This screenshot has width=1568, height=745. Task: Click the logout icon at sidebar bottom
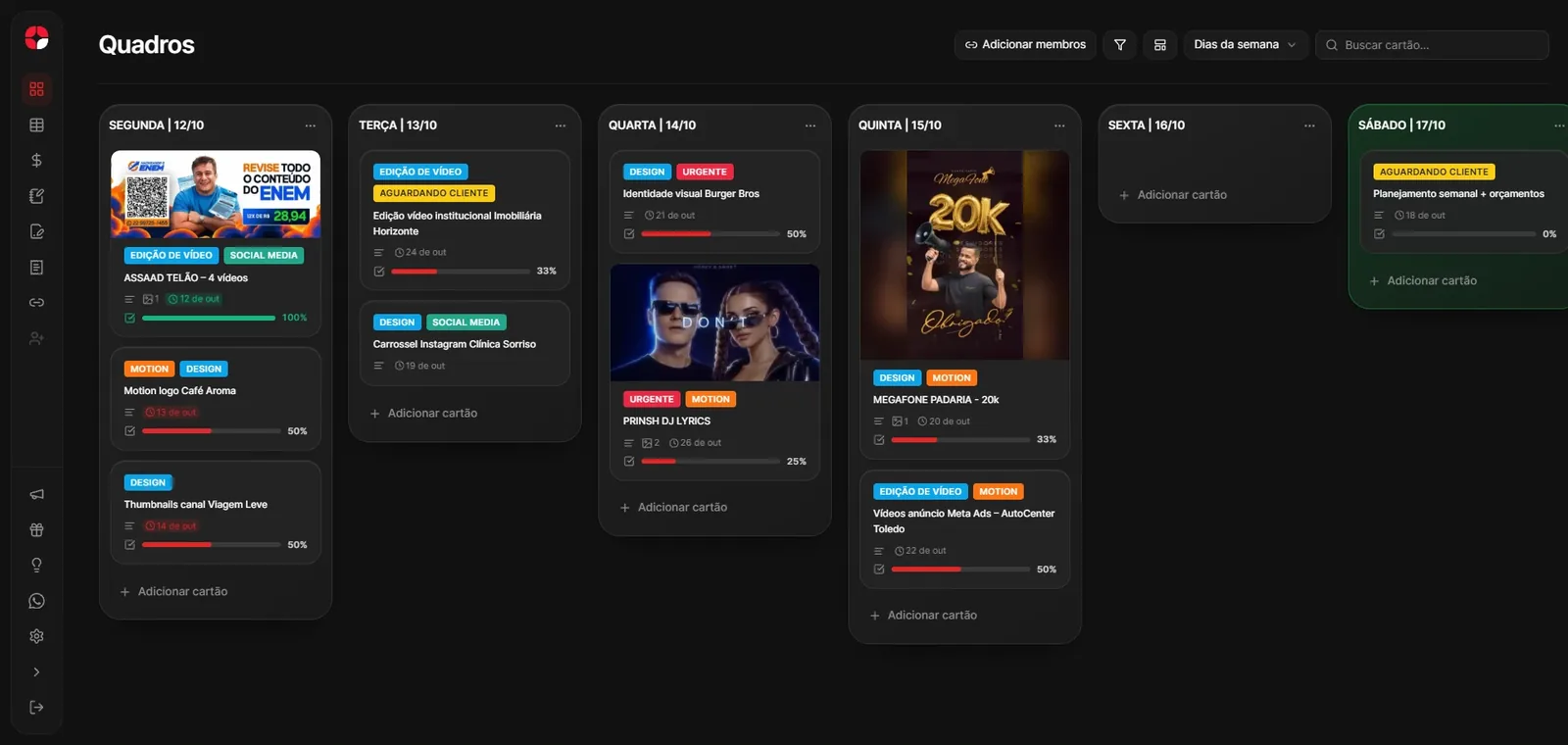[36, 707]
